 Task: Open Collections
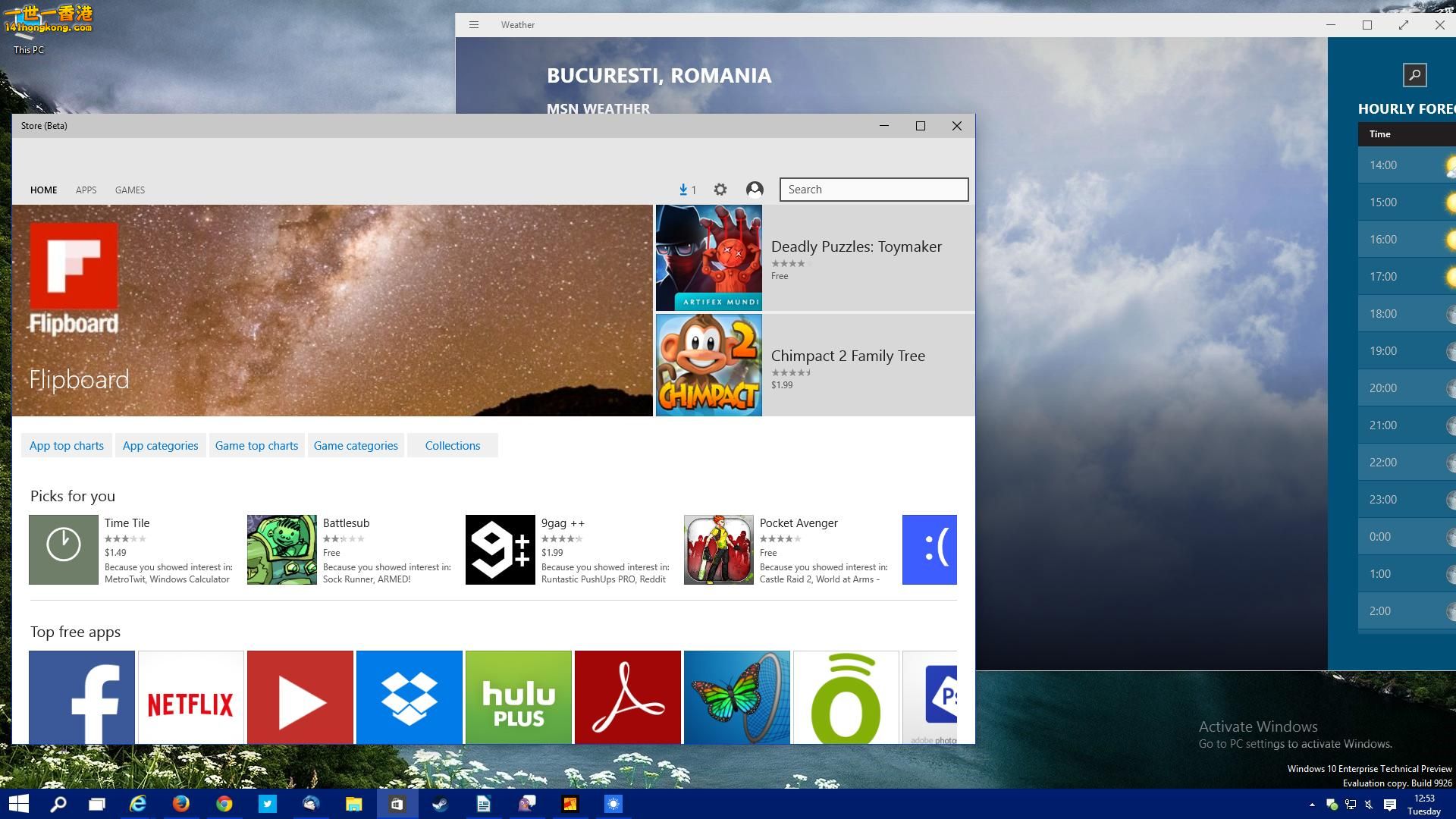[453, 446]
